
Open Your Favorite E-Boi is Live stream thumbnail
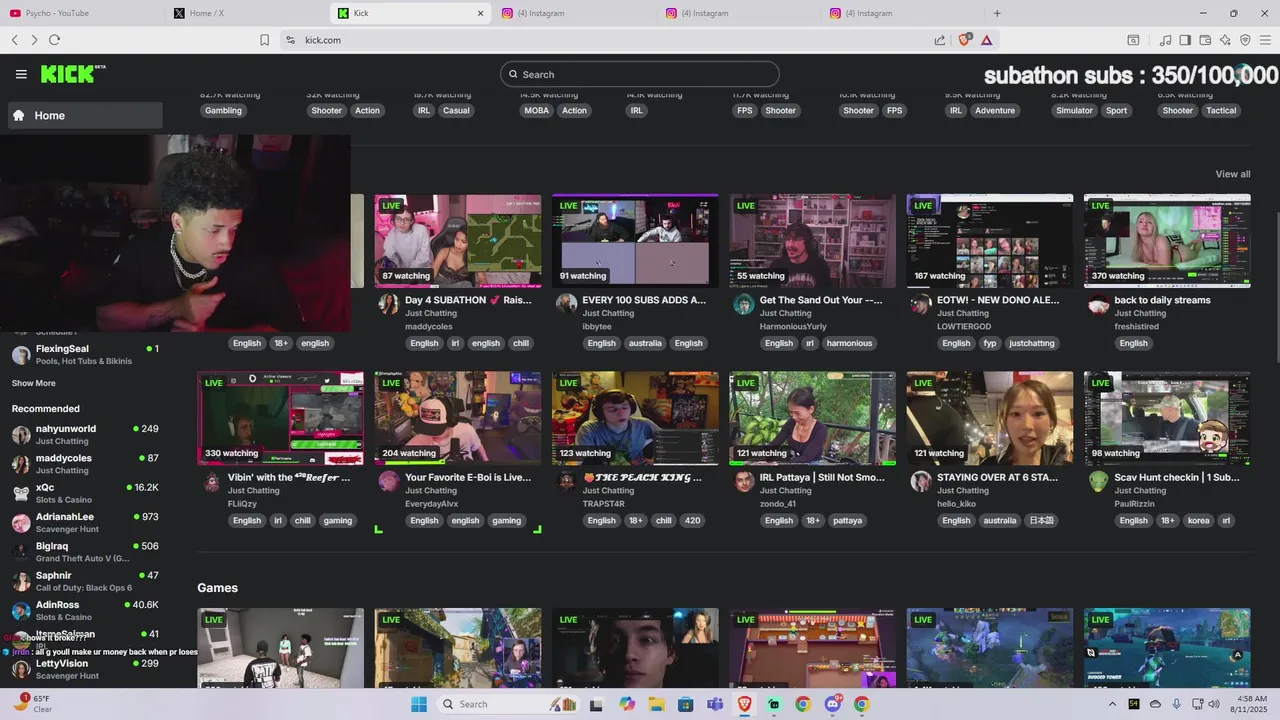(458, 418)
